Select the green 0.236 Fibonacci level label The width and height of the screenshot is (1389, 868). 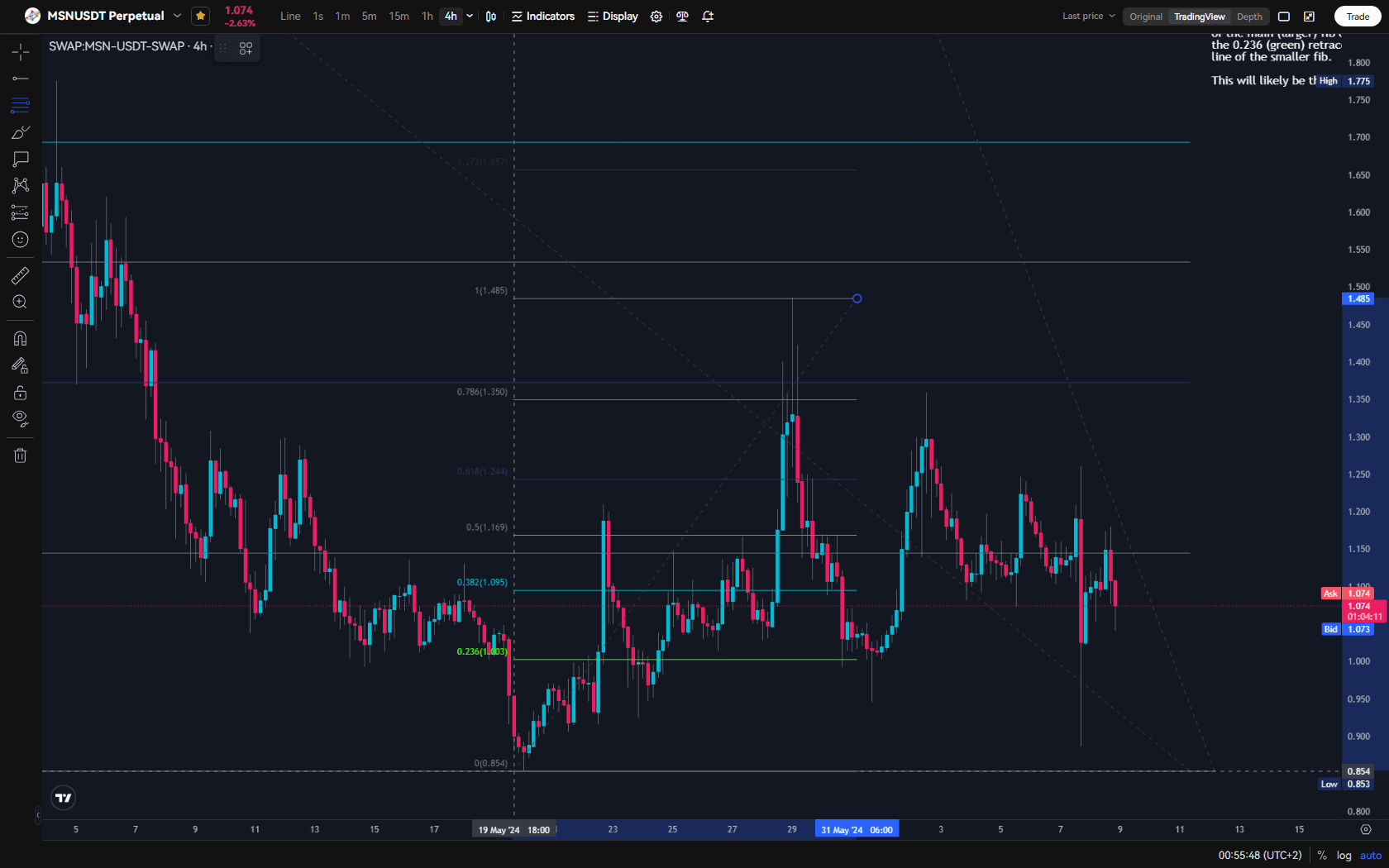pyautogui.click(x=483, y=651)
